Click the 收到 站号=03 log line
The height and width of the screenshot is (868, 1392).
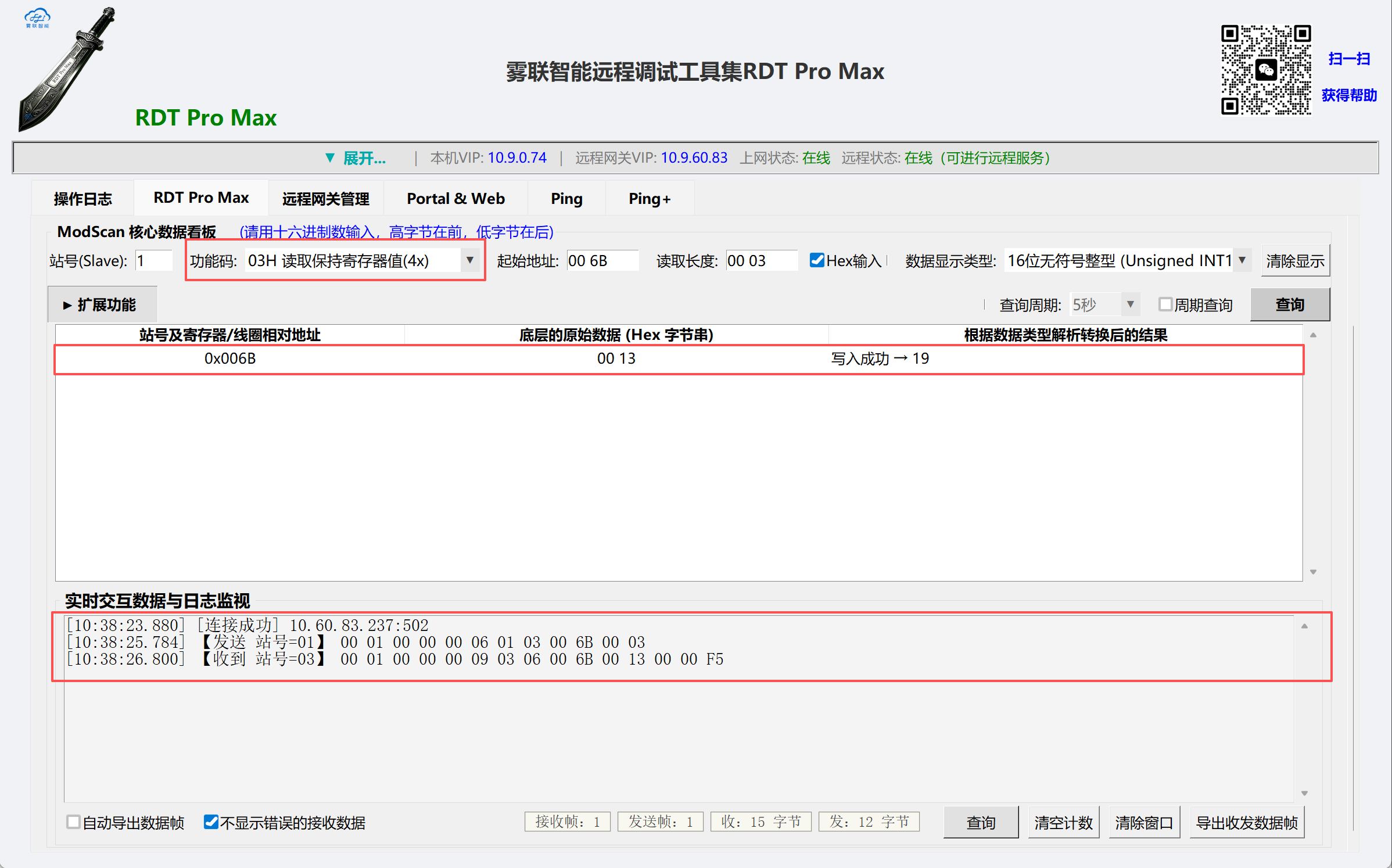(x=395, y=659)
